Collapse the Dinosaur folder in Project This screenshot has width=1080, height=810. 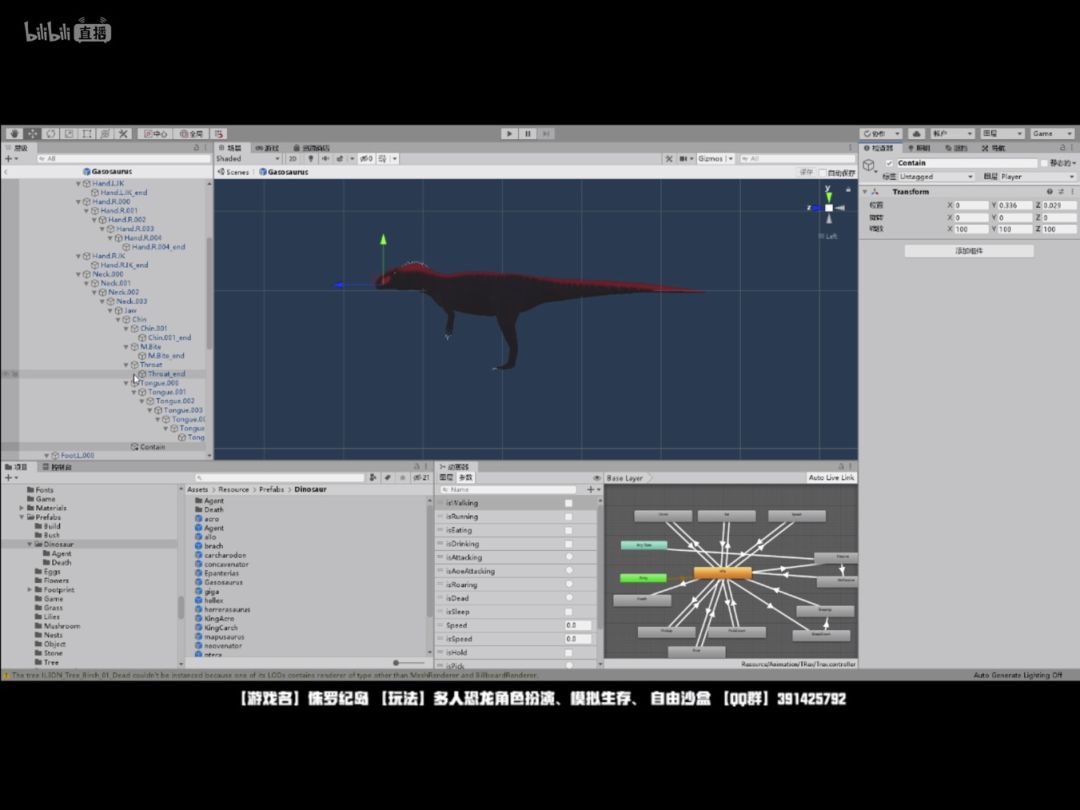30,544
